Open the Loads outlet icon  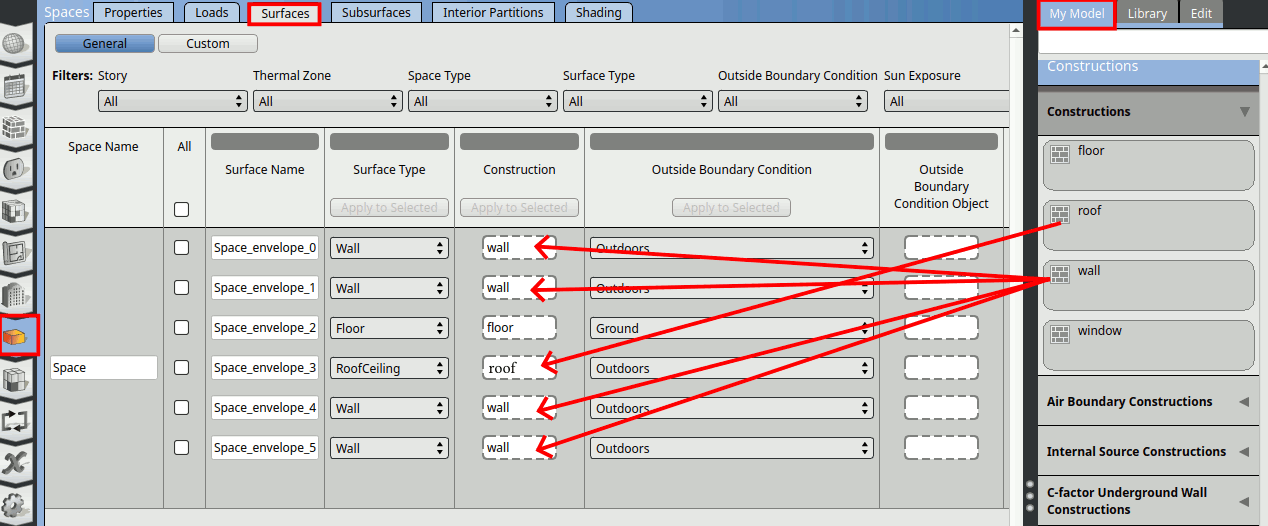tap(15, 170)
